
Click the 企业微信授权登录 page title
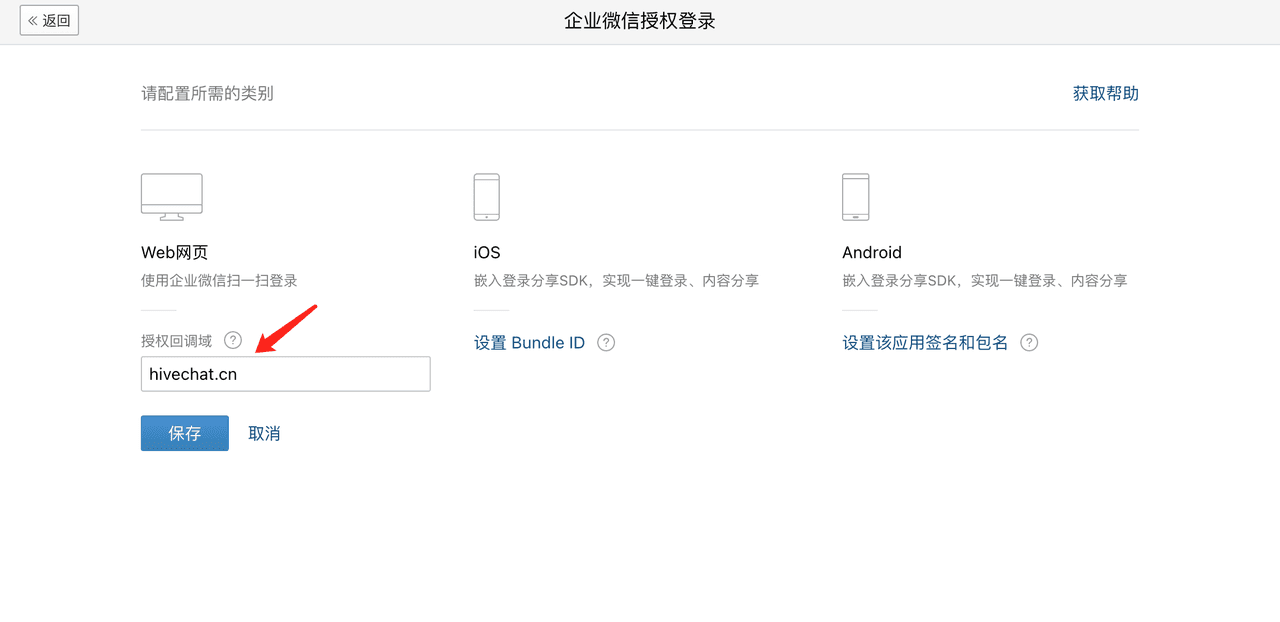tap(640, 21)
